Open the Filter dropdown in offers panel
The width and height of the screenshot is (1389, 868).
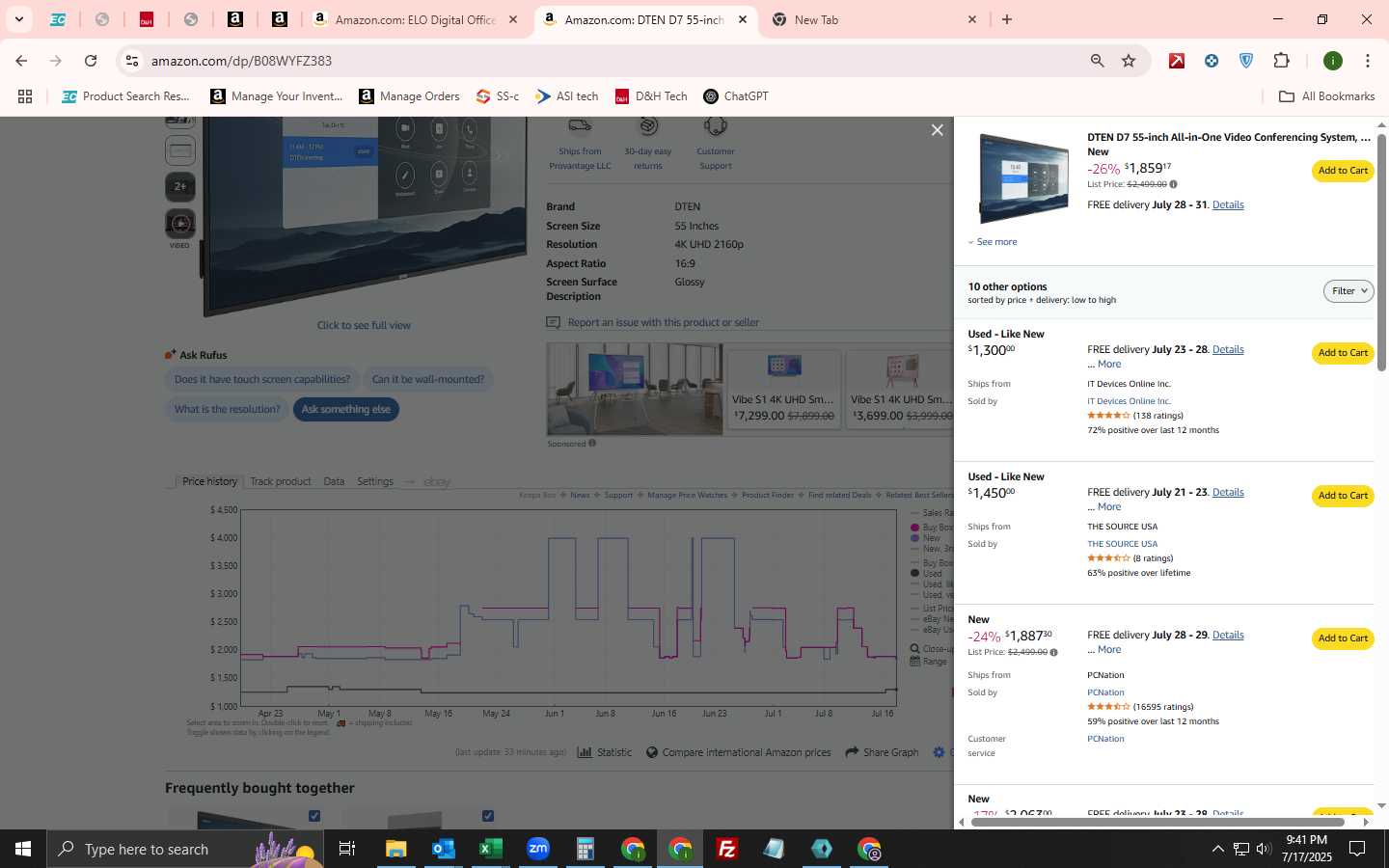click(1348, 291)
